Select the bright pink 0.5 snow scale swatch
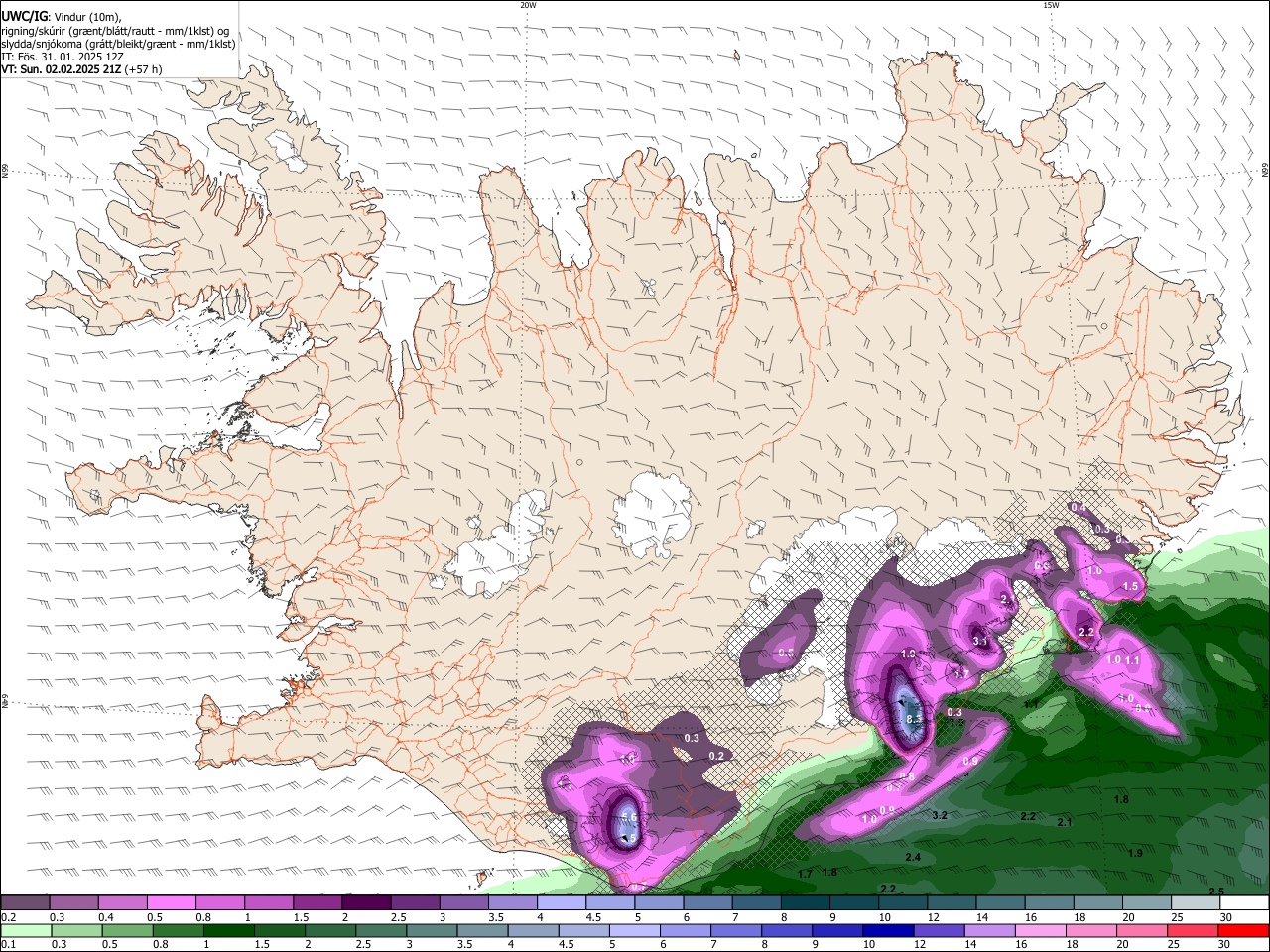The width and height of the screenshot is (1270, 952). click(171, 903)
